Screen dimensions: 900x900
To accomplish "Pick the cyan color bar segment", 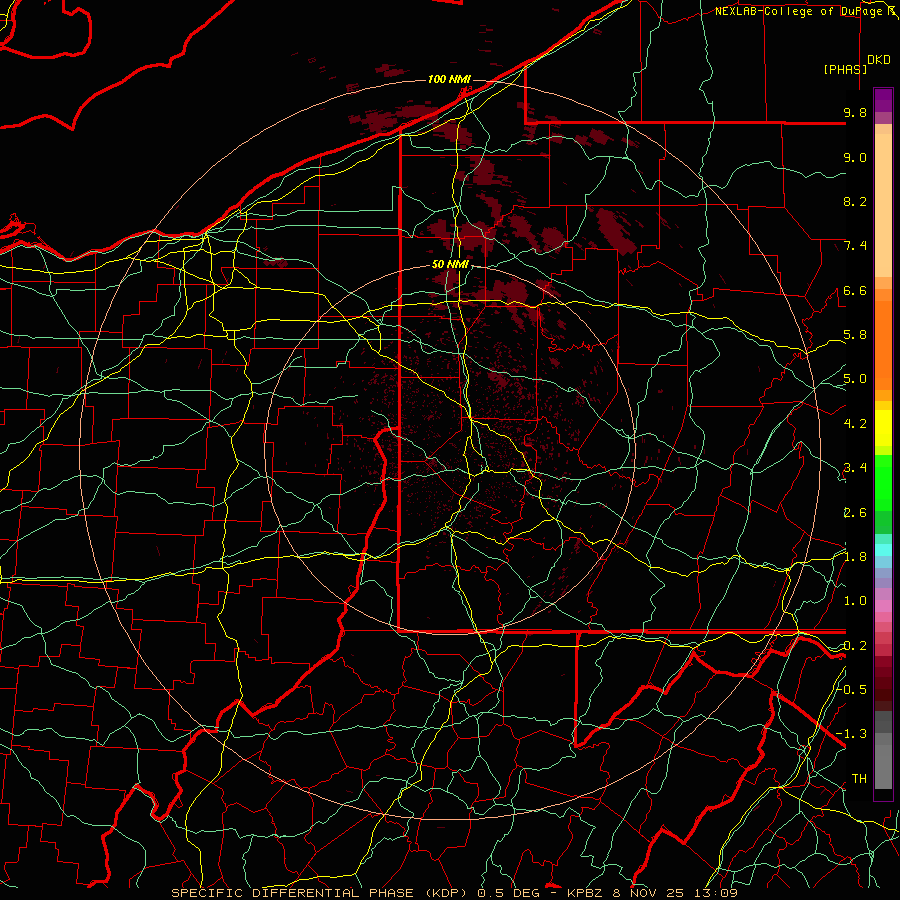I will 883,550.
